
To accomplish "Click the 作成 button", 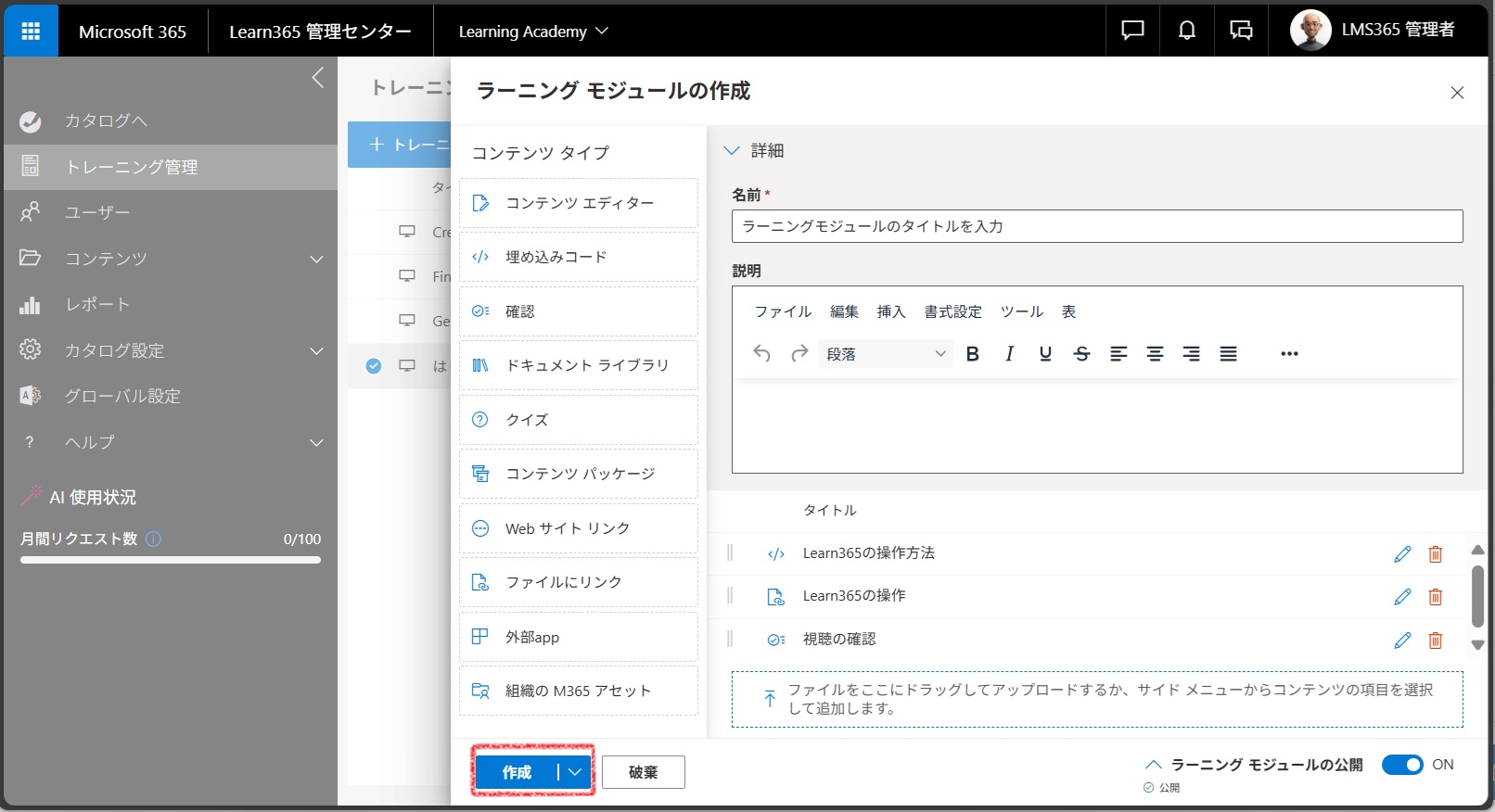I will (x=517, y=772).
